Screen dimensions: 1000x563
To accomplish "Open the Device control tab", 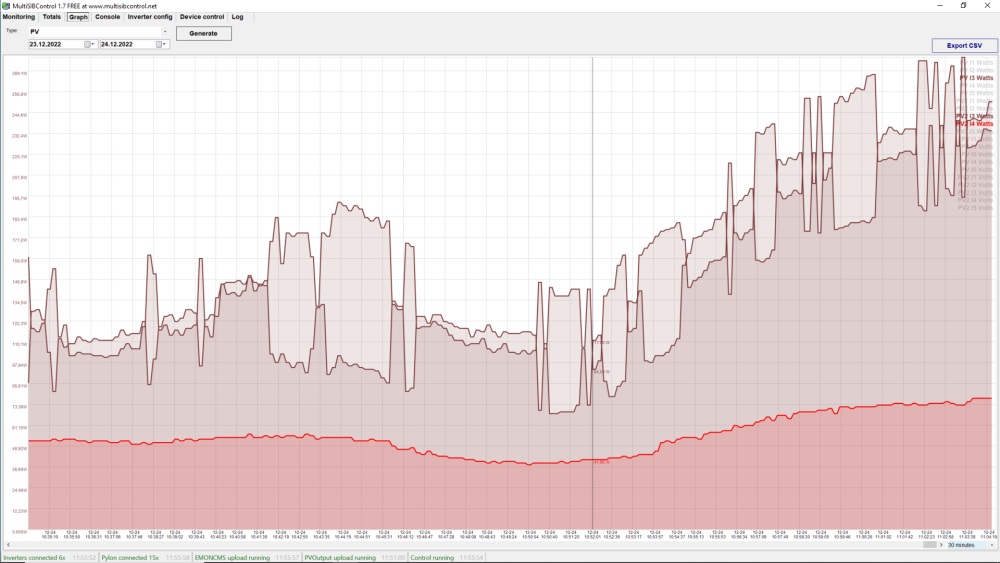I will click(x=202, y=17).
